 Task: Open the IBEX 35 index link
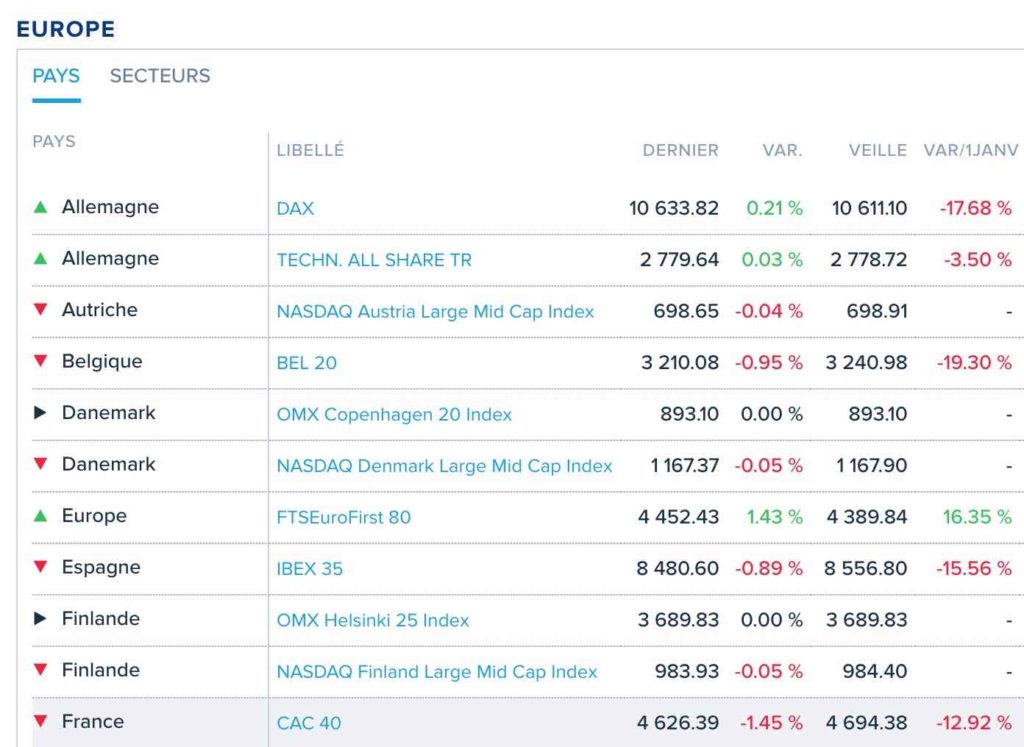[x=310, y=569]
